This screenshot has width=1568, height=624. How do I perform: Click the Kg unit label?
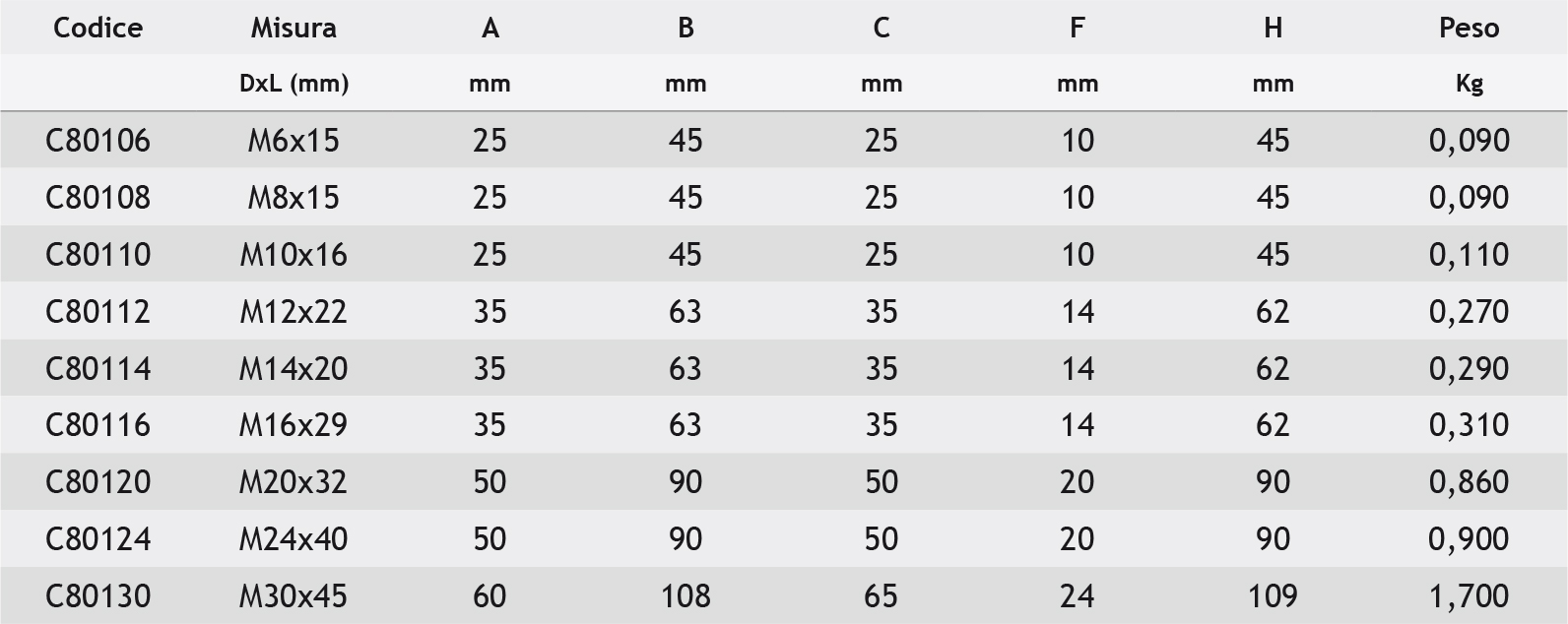point(1469,84)
